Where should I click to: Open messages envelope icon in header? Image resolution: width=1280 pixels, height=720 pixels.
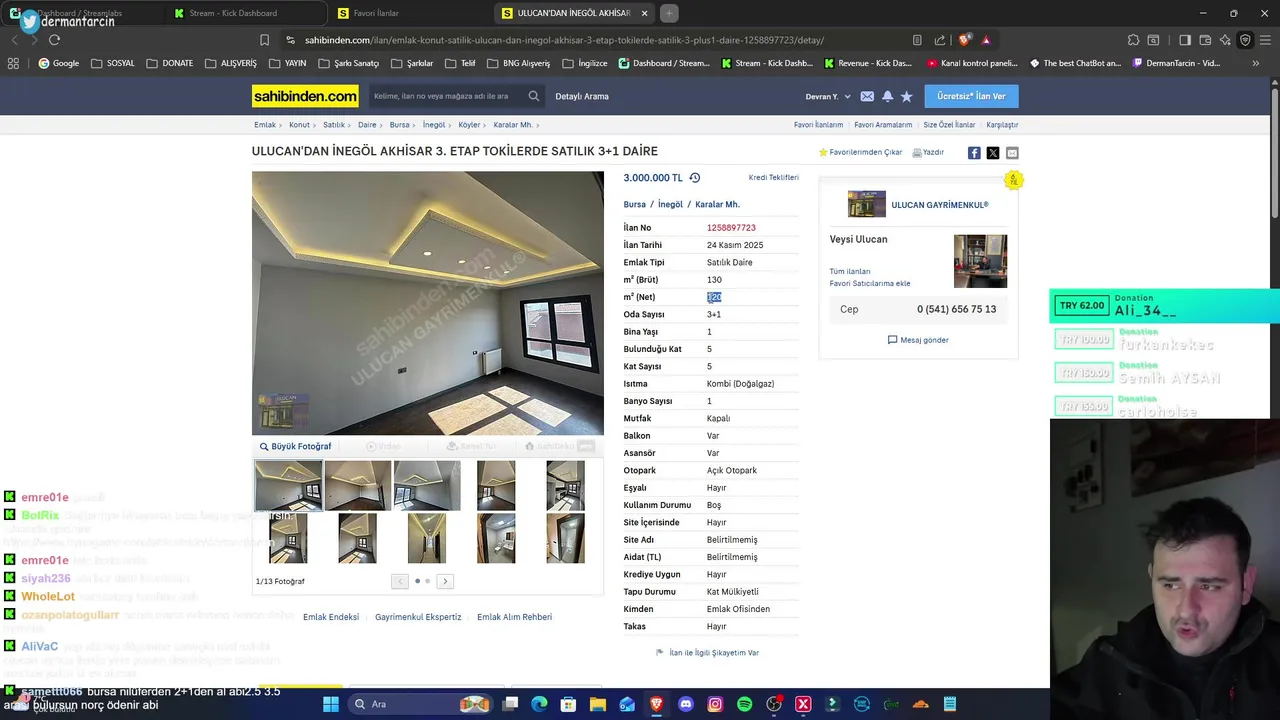coord(867,96)
